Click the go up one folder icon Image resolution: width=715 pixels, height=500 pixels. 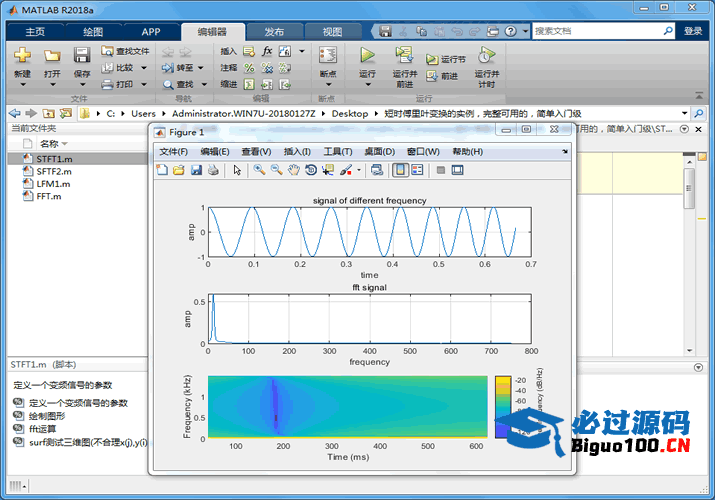[x=49, y=113]
